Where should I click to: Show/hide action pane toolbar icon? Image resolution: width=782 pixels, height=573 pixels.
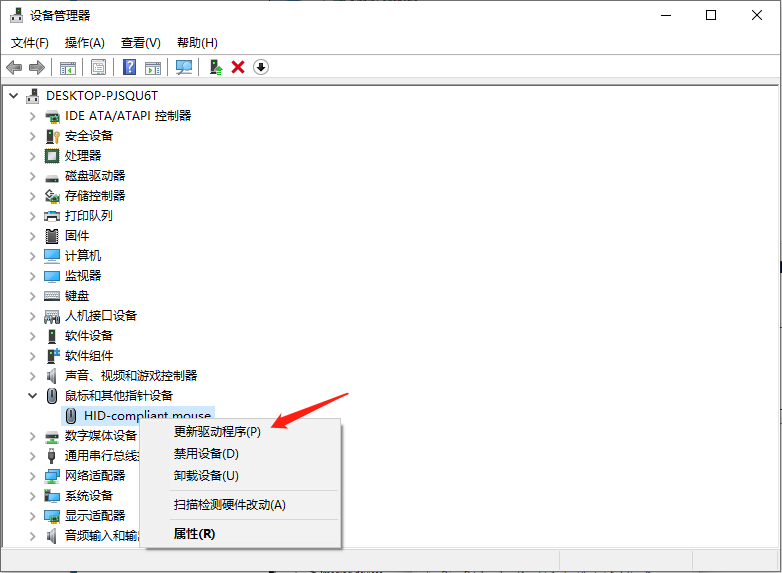click(x=153, y=67)
